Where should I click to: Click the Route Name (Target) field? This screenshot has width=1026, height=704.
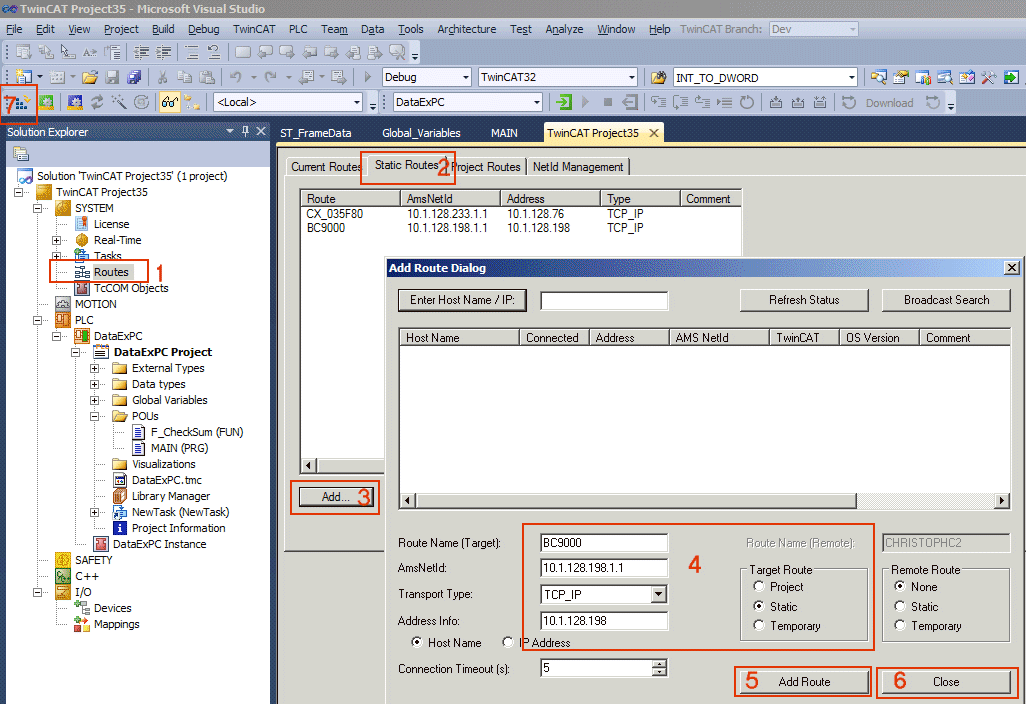click(604, 542)
